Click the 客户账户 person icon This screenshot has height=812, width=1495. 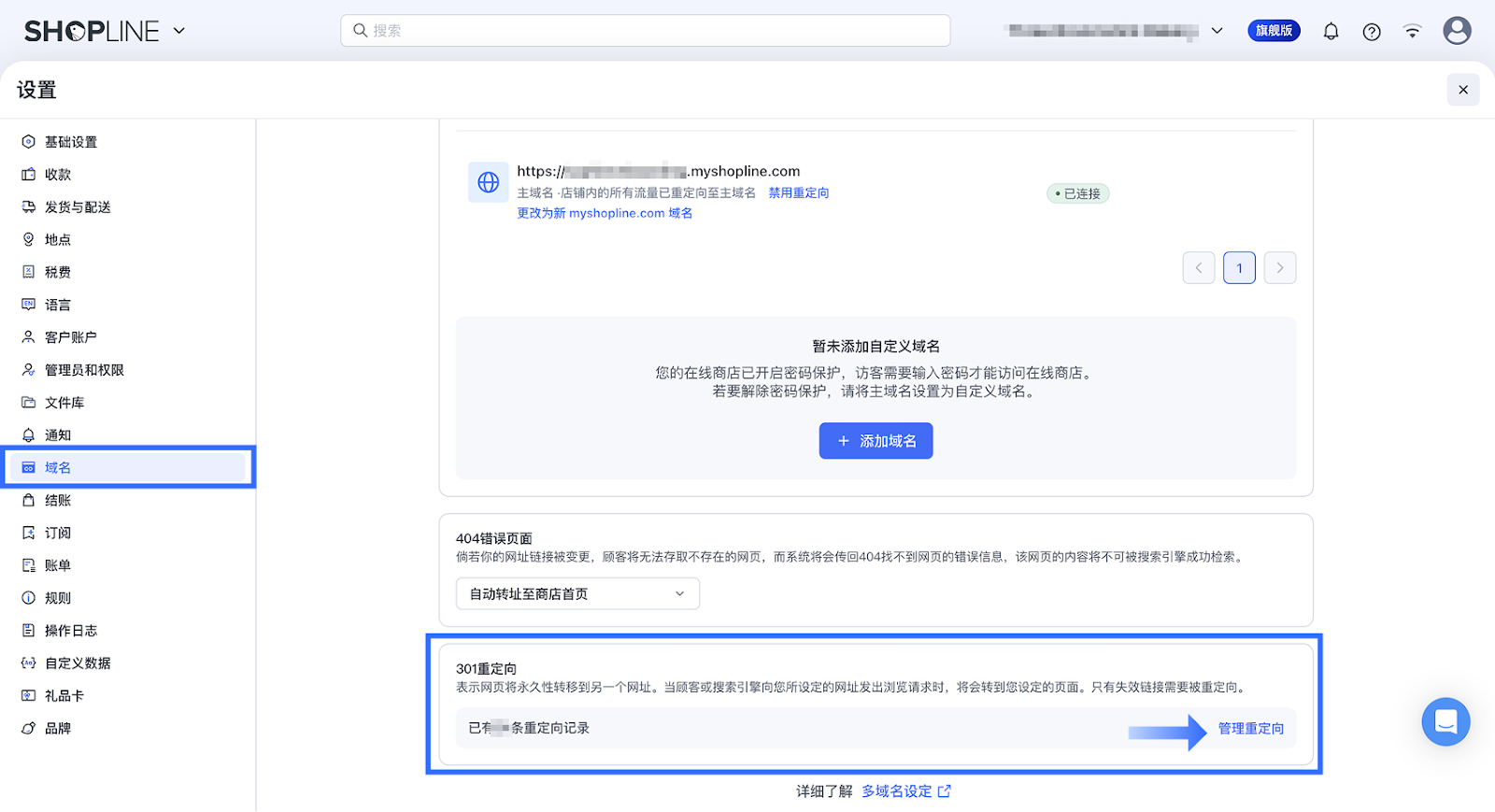point(29,337)
